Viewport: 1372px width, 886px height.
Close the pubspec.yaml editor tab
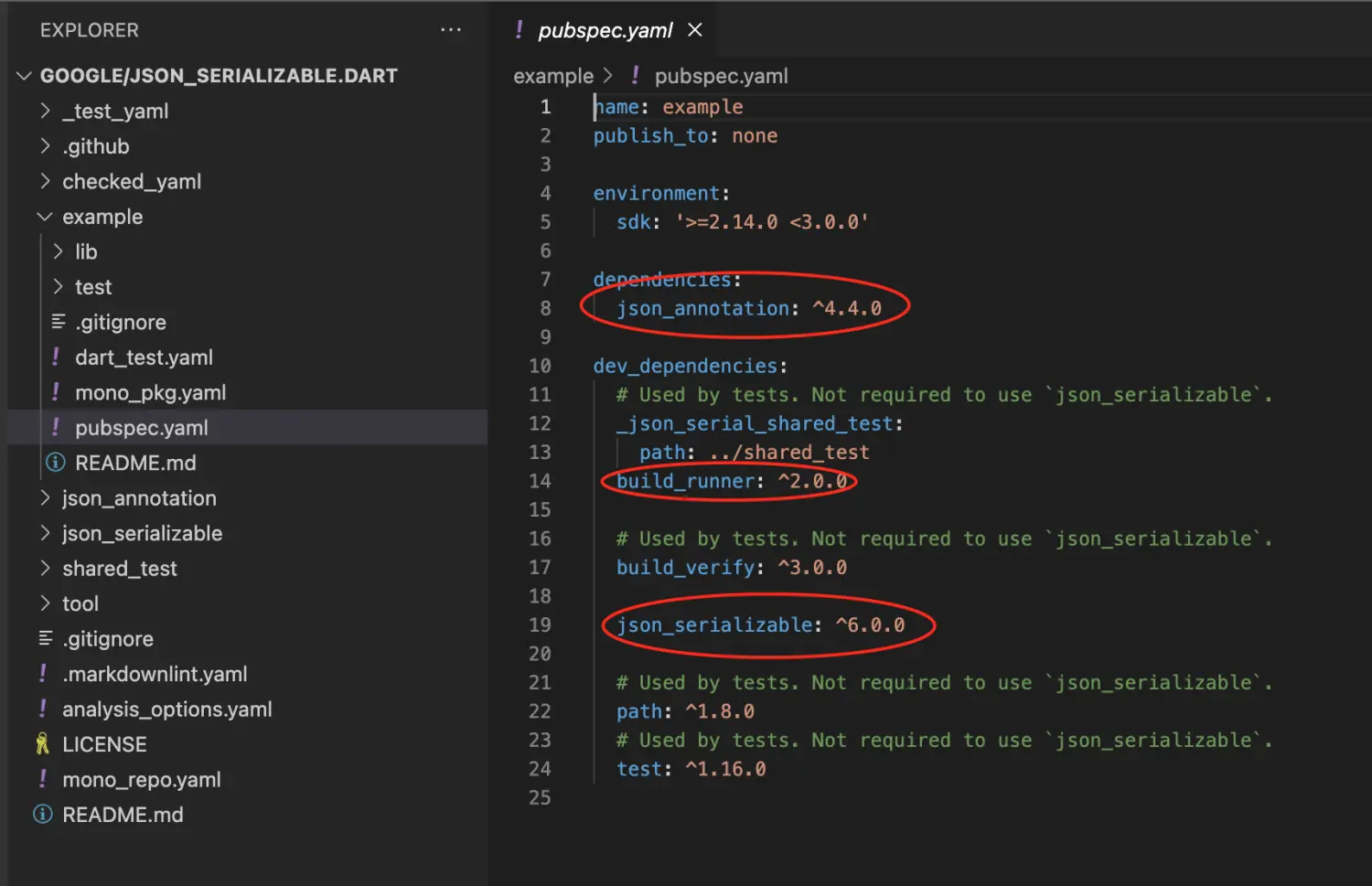pyautogui.click(x=695, y=30)
